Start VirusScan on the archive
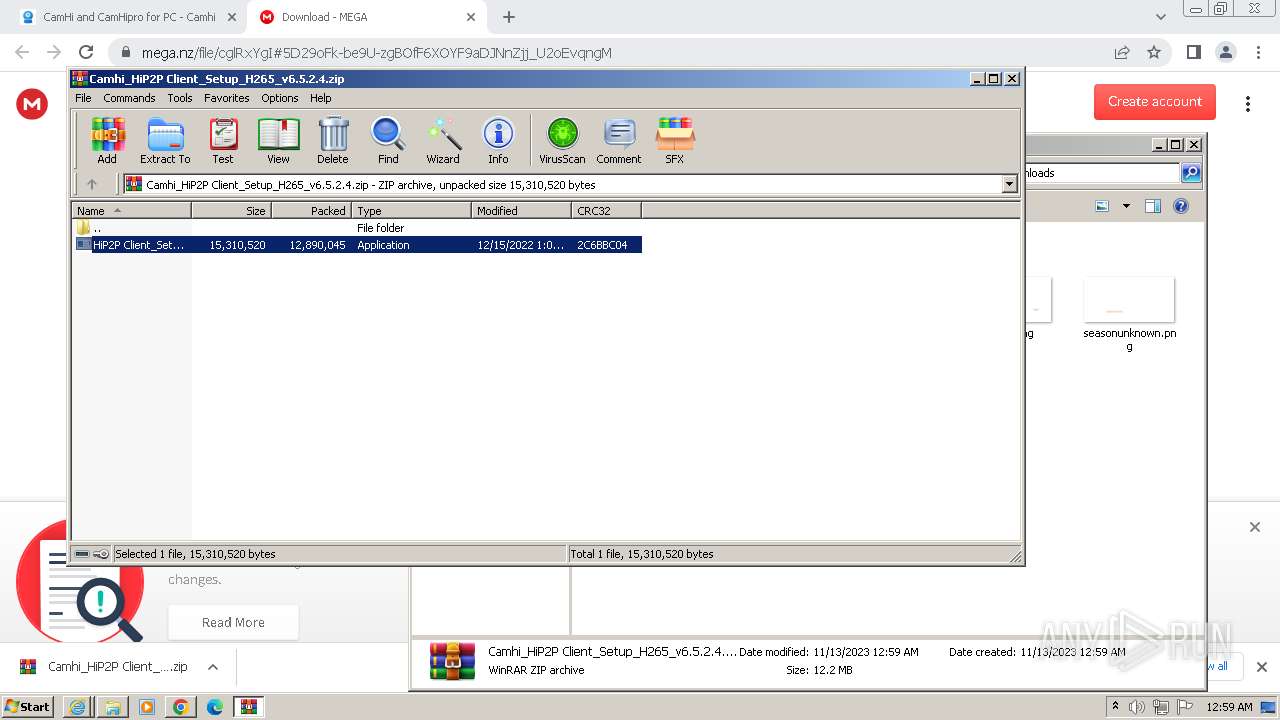Screen dimensions: 1280x720 pos(562,140)
